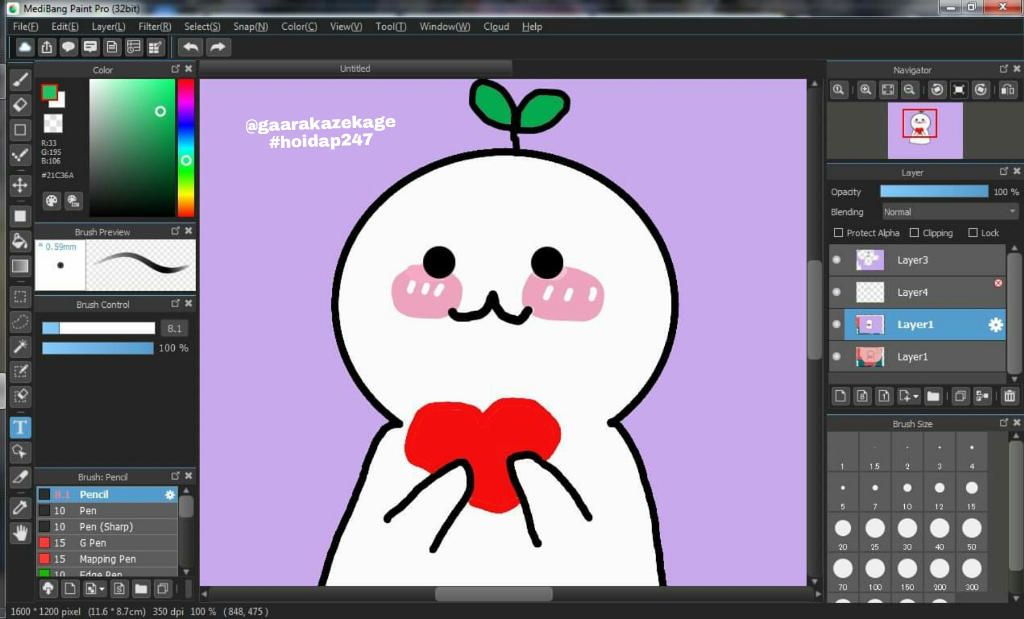Select the rectangular Select tool
This screenshot has width=1024, height=619.
pyautogui.click(x=20, y=297)
